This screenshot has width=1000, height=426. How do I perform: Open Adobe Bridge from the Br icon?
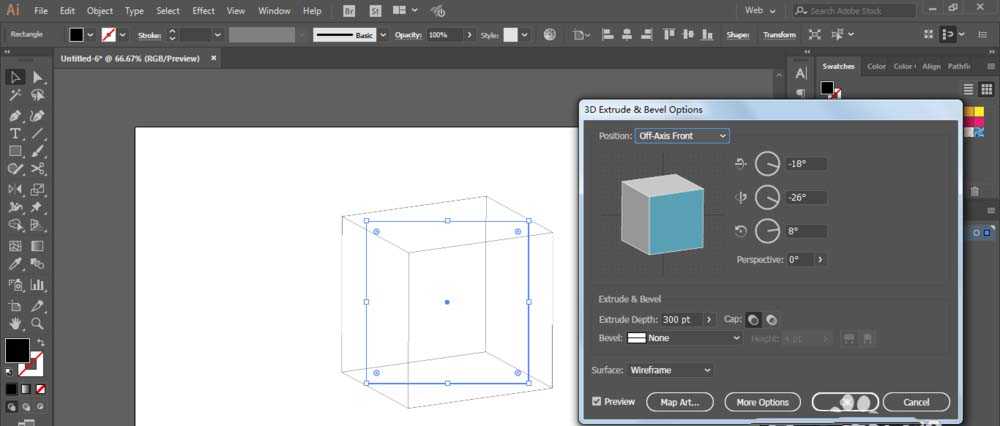pos(349,10)
